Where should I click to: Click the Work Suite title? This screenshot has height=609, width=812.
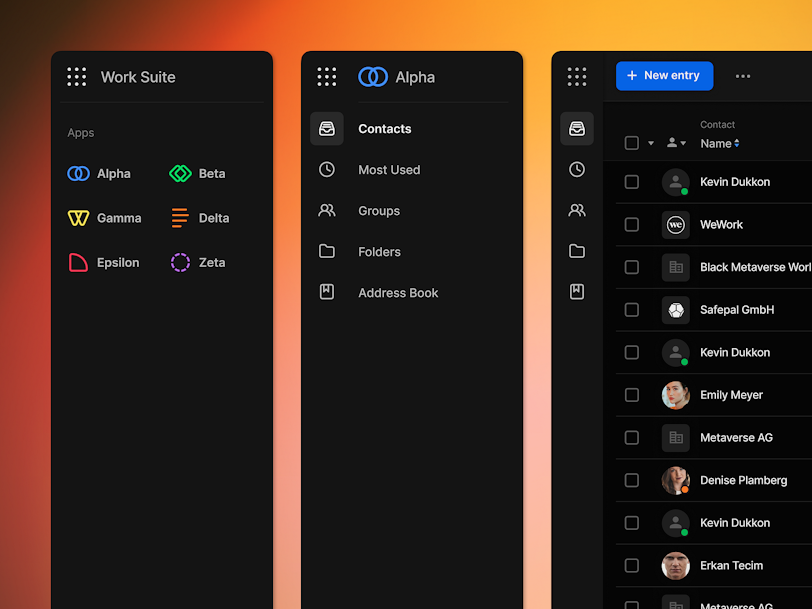138,77
